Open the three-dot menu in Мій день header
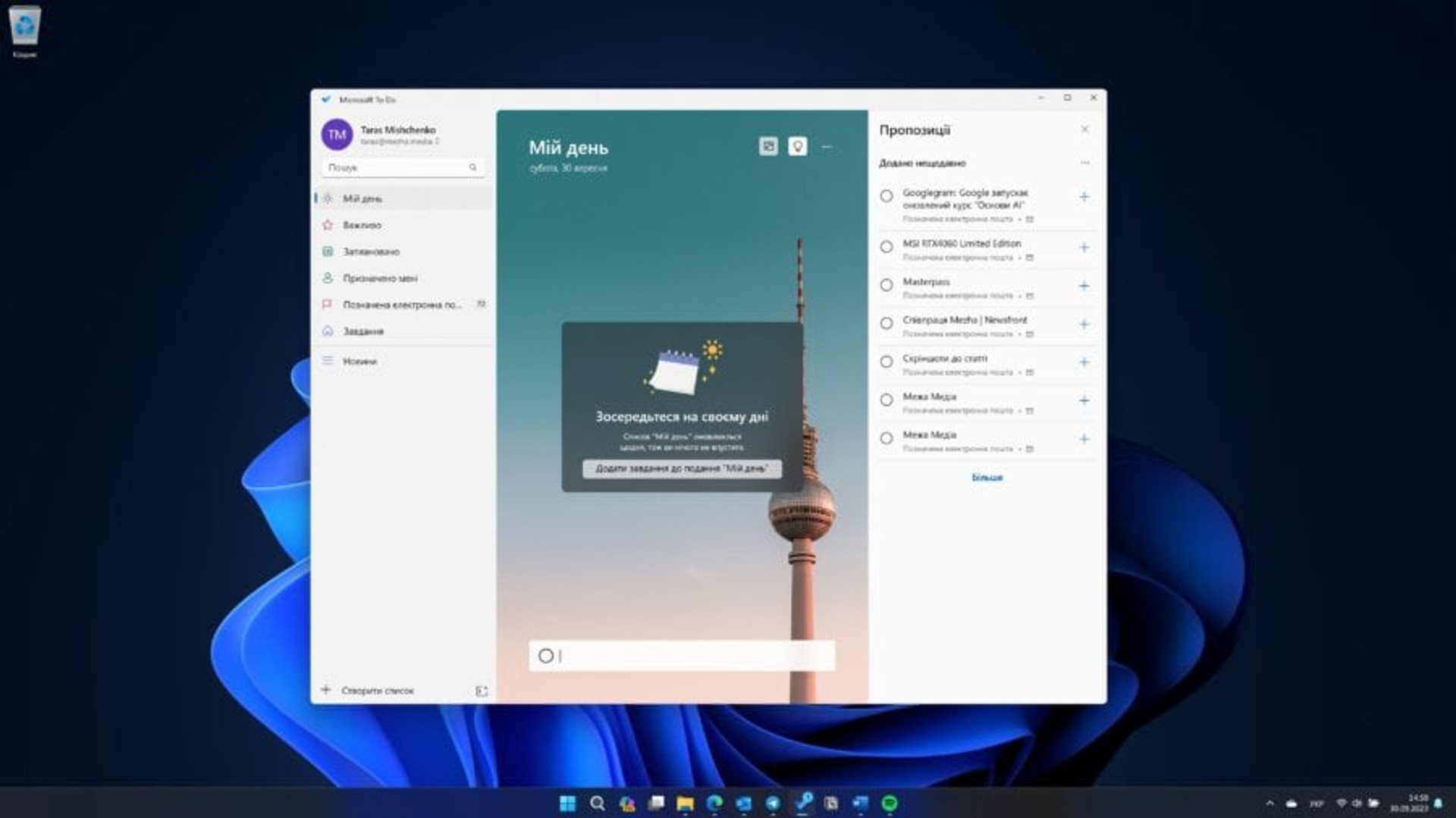The image size is (1456, 818). pos(827,147)
